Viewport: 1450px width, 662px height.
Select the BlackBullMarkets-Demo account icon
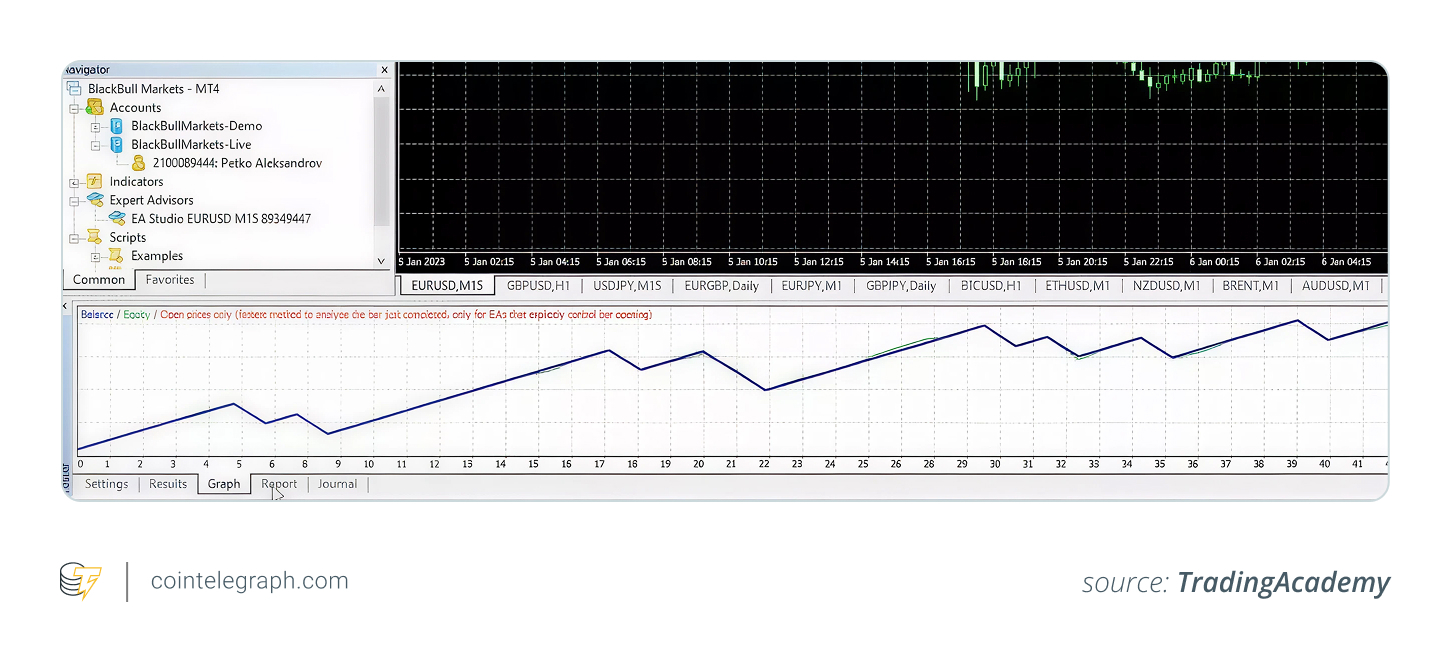[118, 125]
